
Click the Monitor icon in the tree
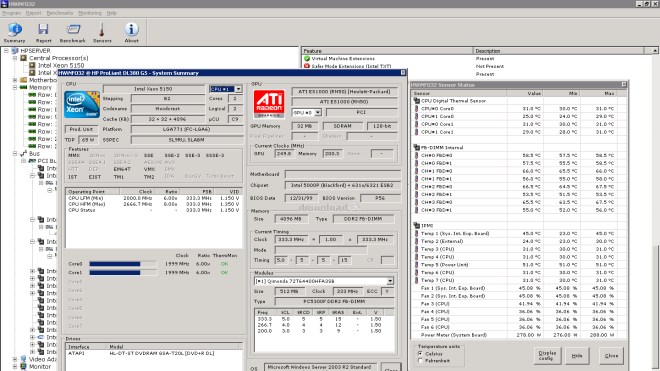coord(24,367)
